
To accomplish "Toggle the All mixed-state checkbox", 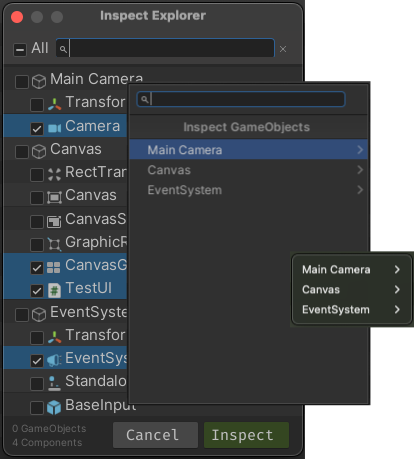I will [x=20, y=50].
